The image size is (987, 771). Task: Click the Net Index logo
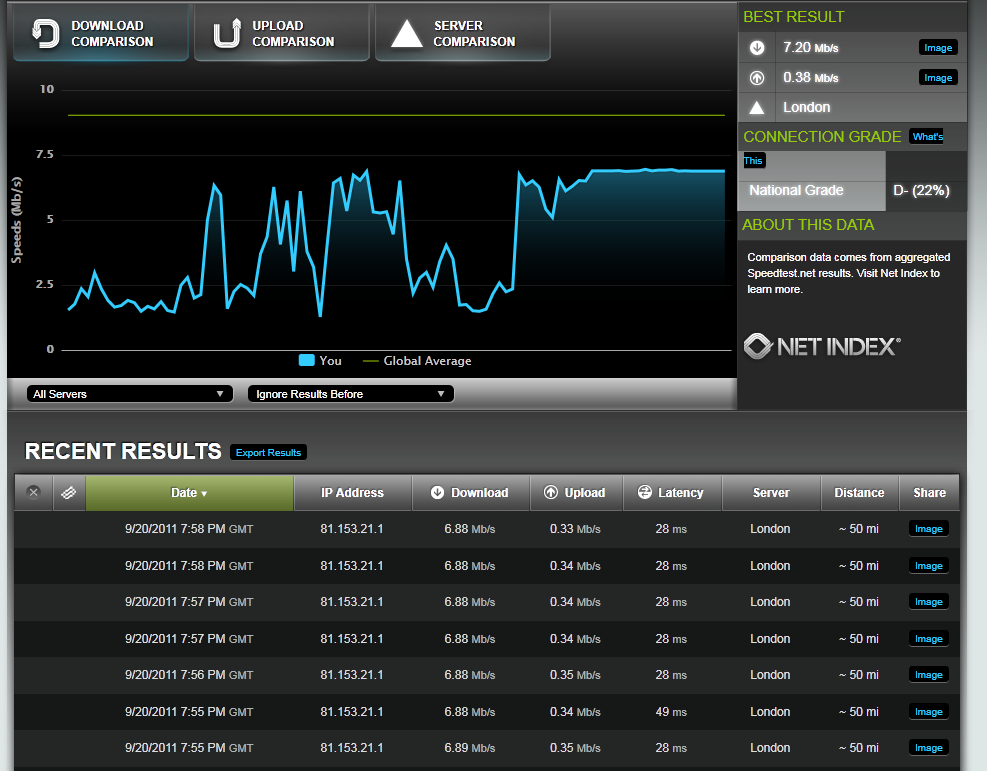pos(822,346)
